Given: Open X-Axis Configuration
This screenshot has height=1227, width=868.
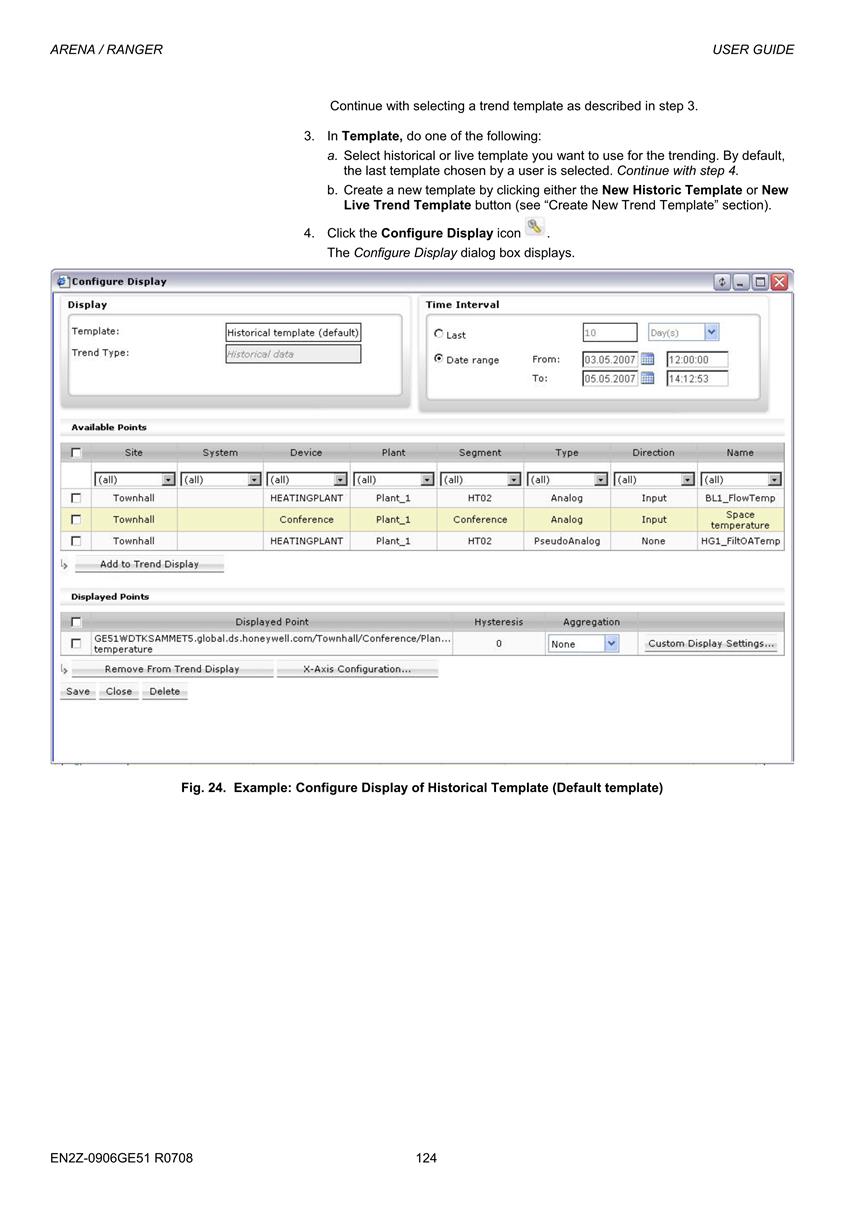Looking at the screenshot, I should pyautogui.click(x=357, y=669).
